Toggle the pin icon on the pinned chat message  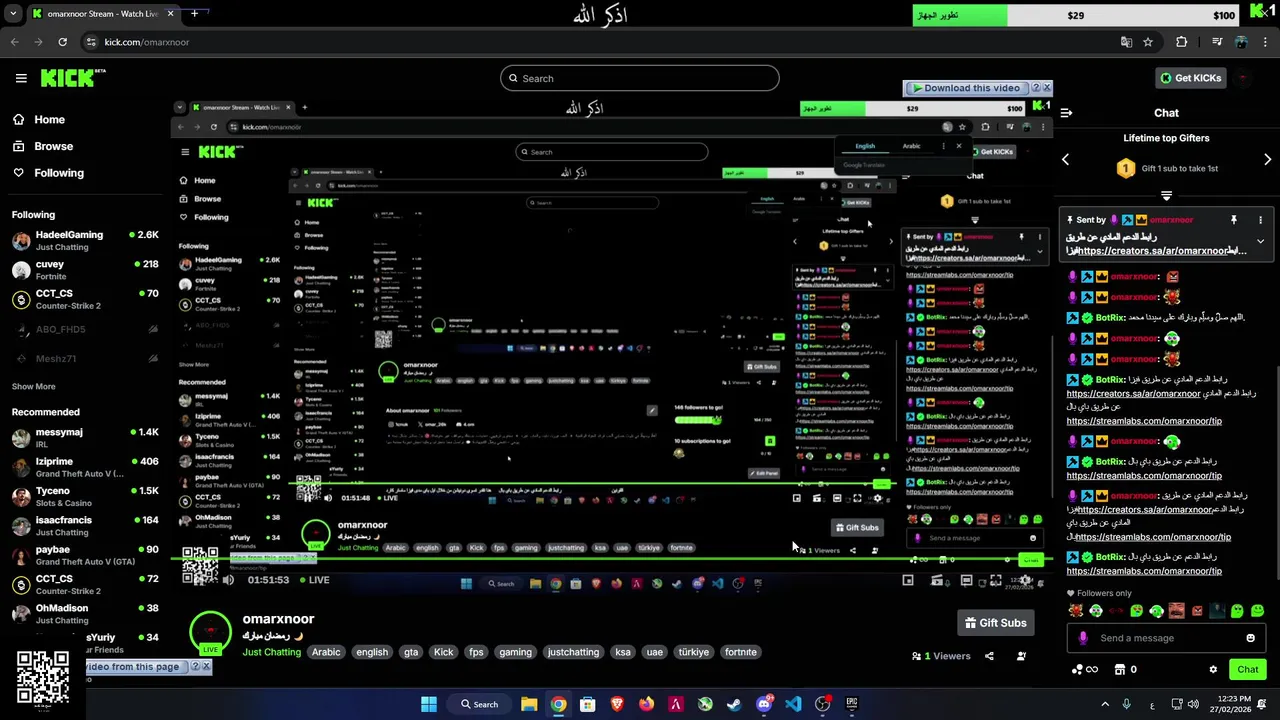1234,220
